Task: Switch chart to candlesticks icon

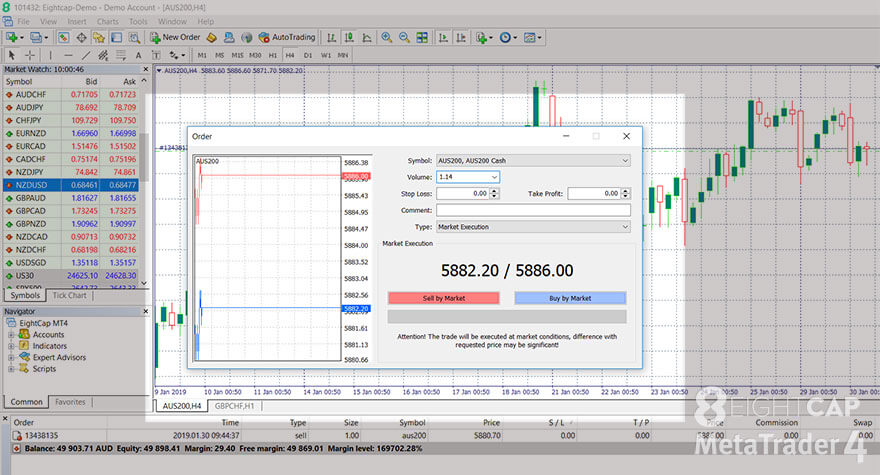Action: 349,38
